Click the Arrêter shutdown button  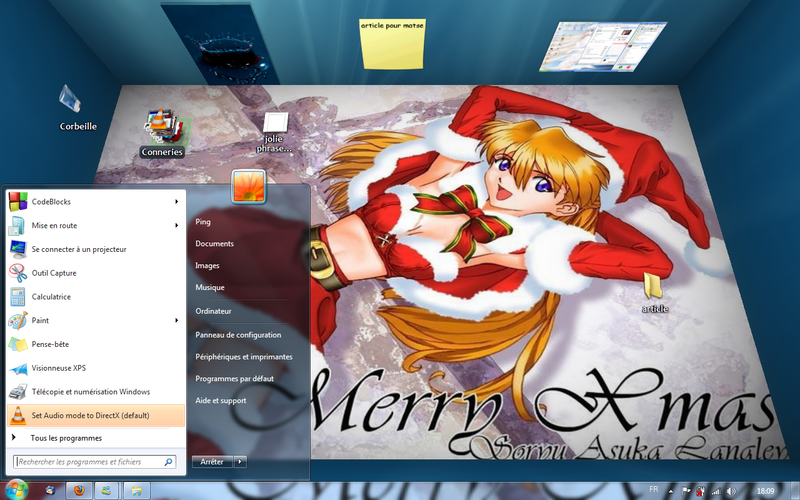(212, 462)
